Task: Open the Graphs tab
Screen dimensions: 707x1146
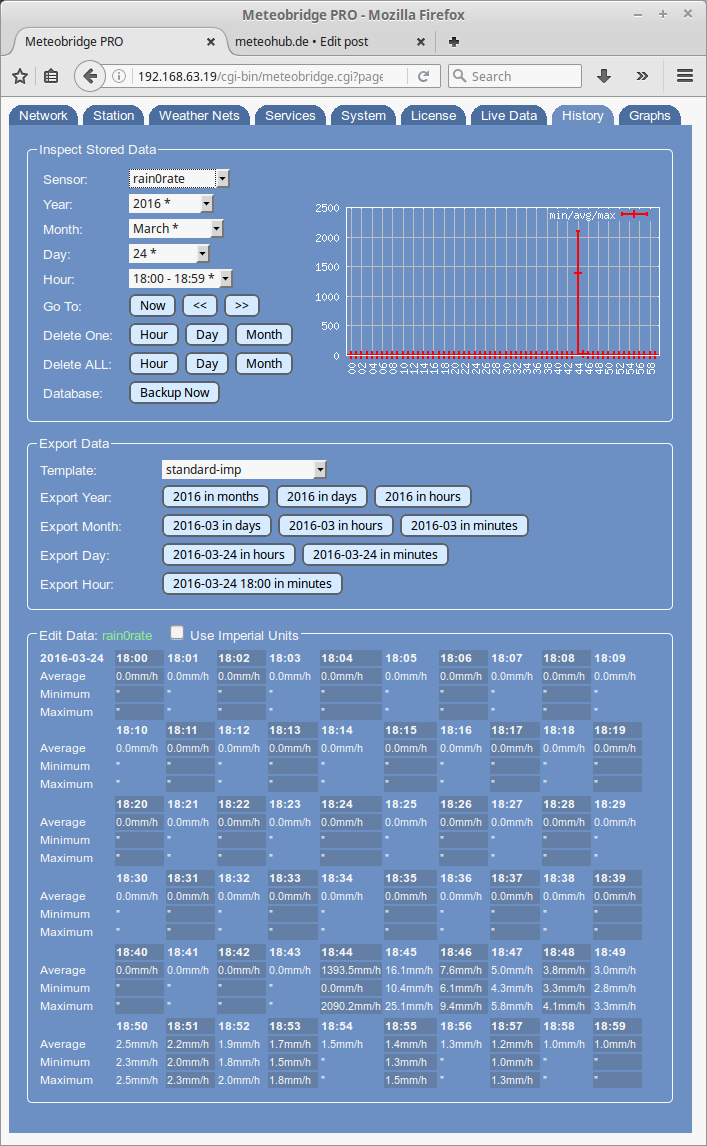Action: pos(649,116)
